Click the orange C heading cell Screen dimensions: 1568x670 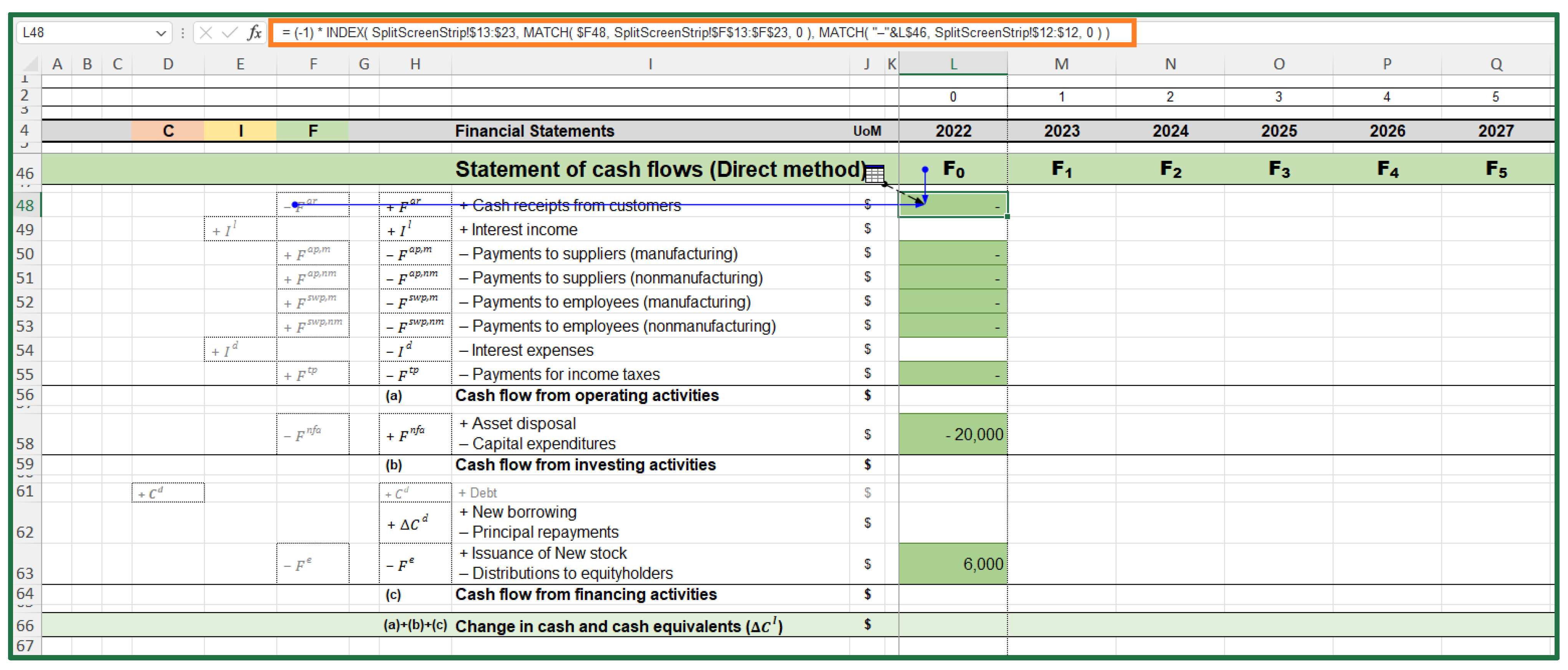click(x=168, y=131)
